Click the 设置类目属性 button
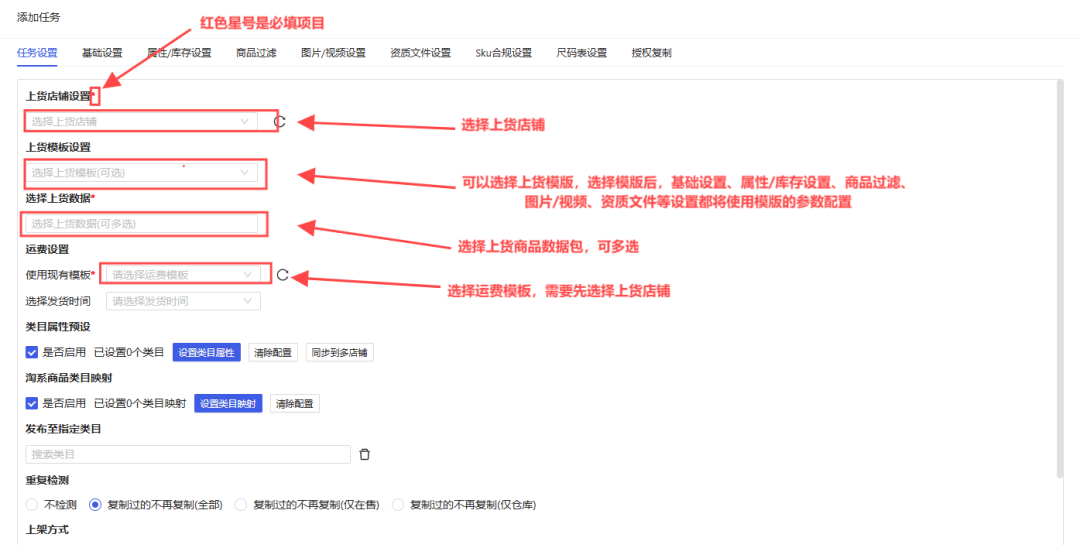The width and height of the screenshot is (1080, 545). click(207, 352)
